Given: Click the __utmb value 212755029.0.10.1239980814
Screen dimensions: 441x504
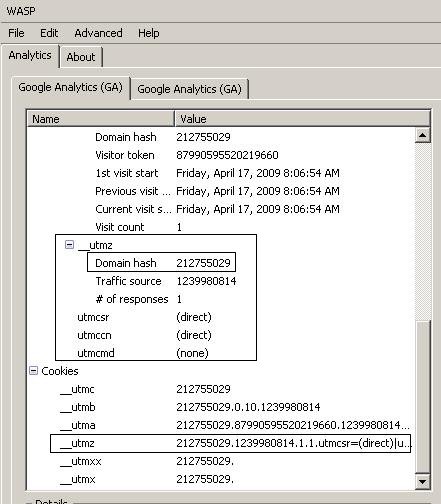Looking at the screenshot, I should [248, 407].
